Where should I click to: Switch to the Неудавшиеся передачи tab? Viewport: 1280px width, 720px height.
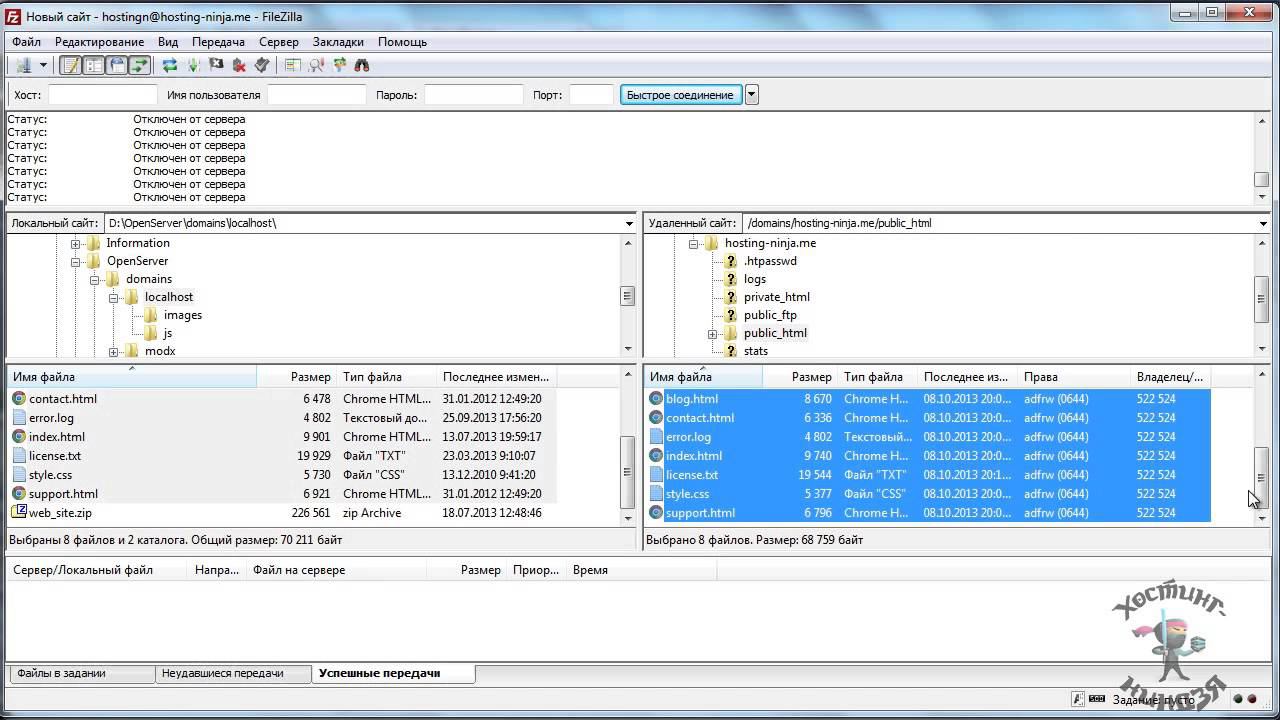(223, 673)
